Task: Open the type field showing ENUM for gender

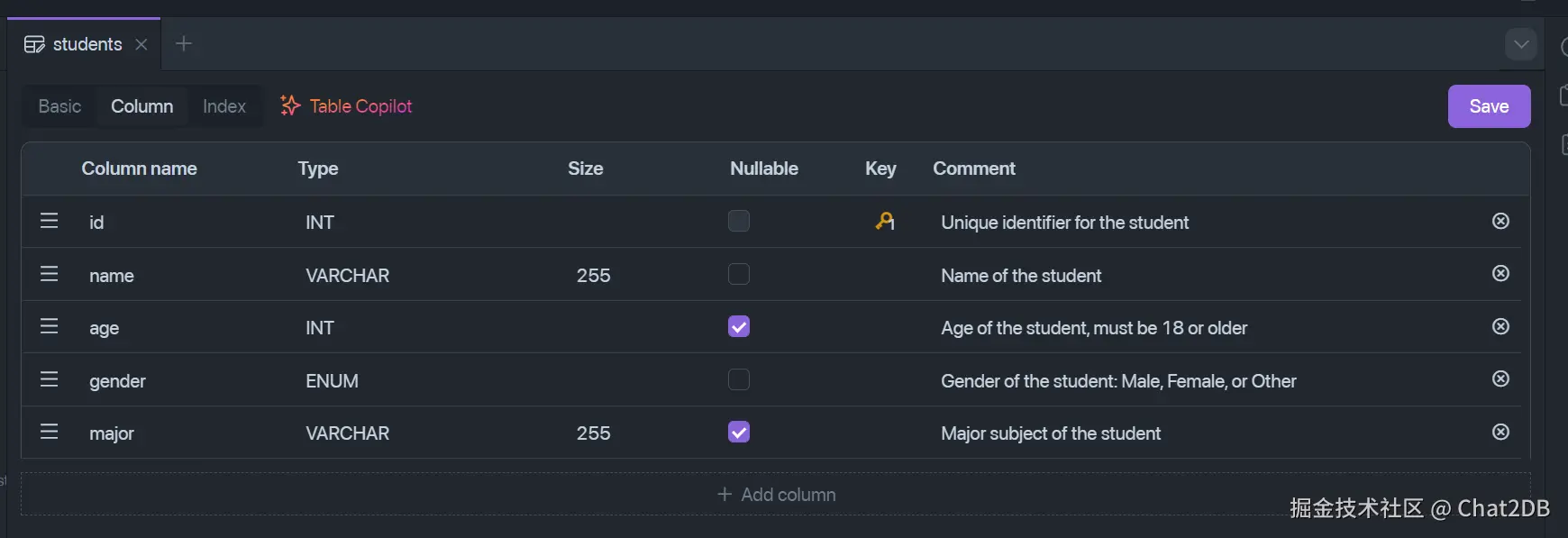Action: [x=332, y=381]
